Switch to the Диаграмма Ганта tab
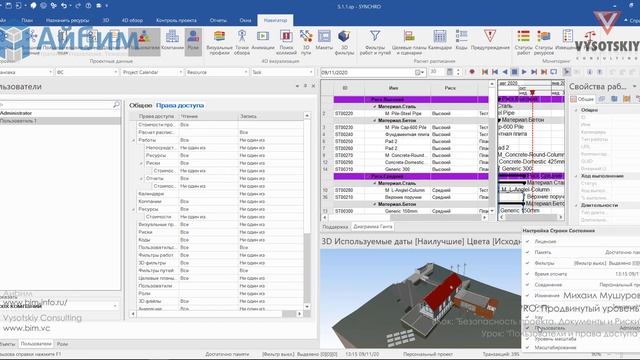640x360 pixels. coord(373,227)
